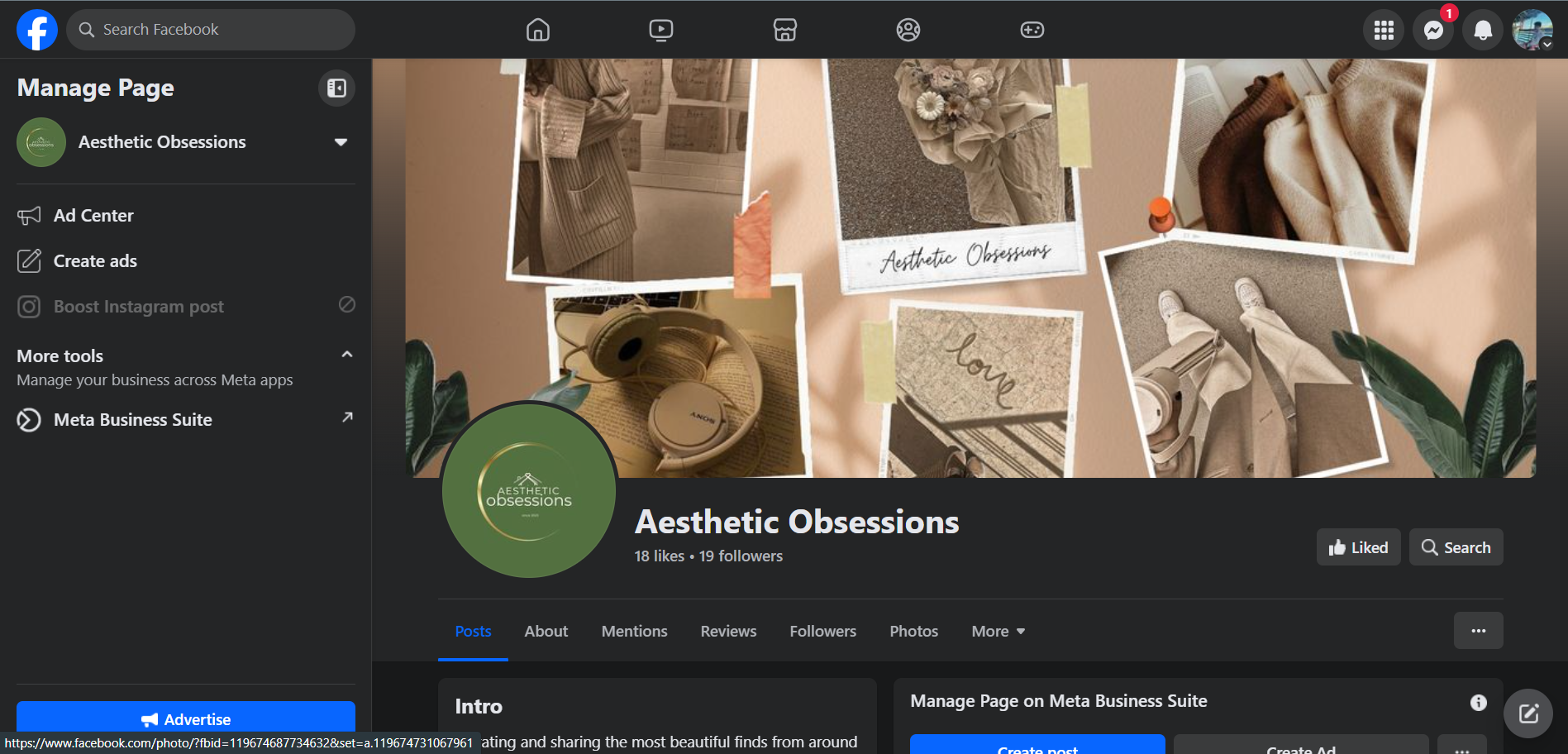The height and width of the screenshot is (754, 1568).
Task: Open the nine-dot Menu grid
Action: tap(1384, 30)
